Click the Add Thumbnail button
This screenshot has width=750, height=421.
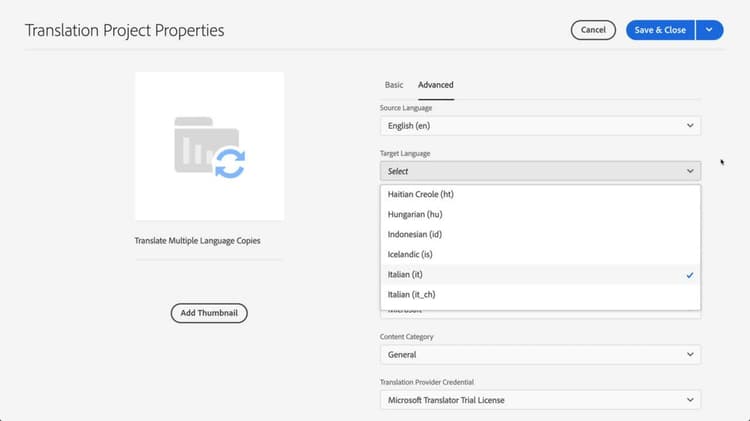point(208,313)
